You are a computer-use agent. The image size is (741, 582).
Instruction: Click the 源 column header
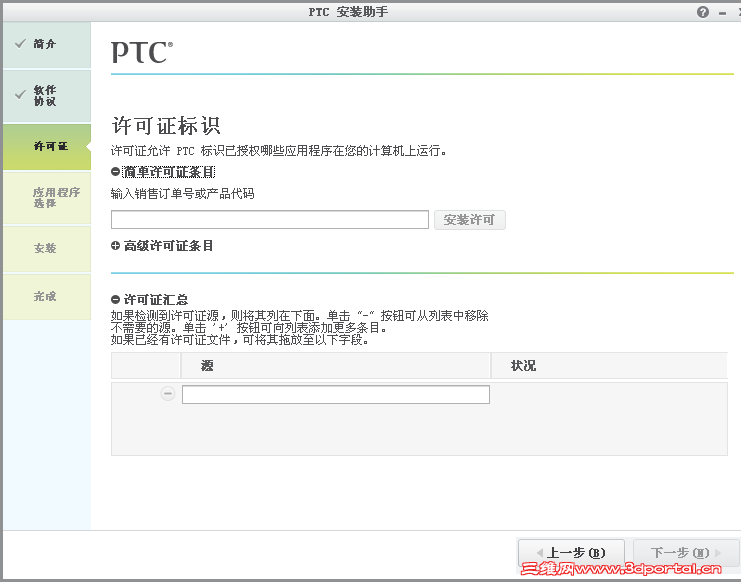point(335,366)
